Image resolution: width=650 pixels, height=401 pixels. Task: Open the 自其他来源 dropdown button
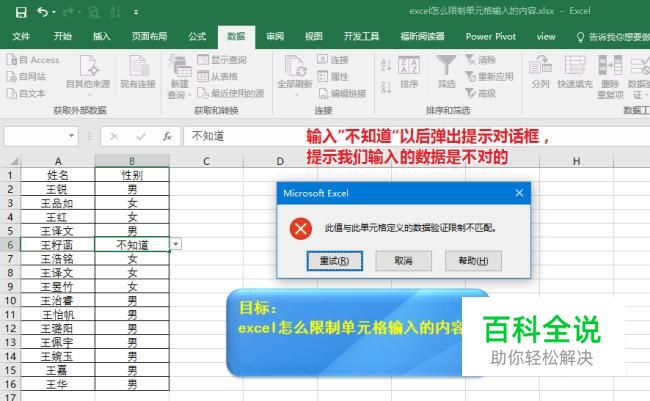point(88,76)
